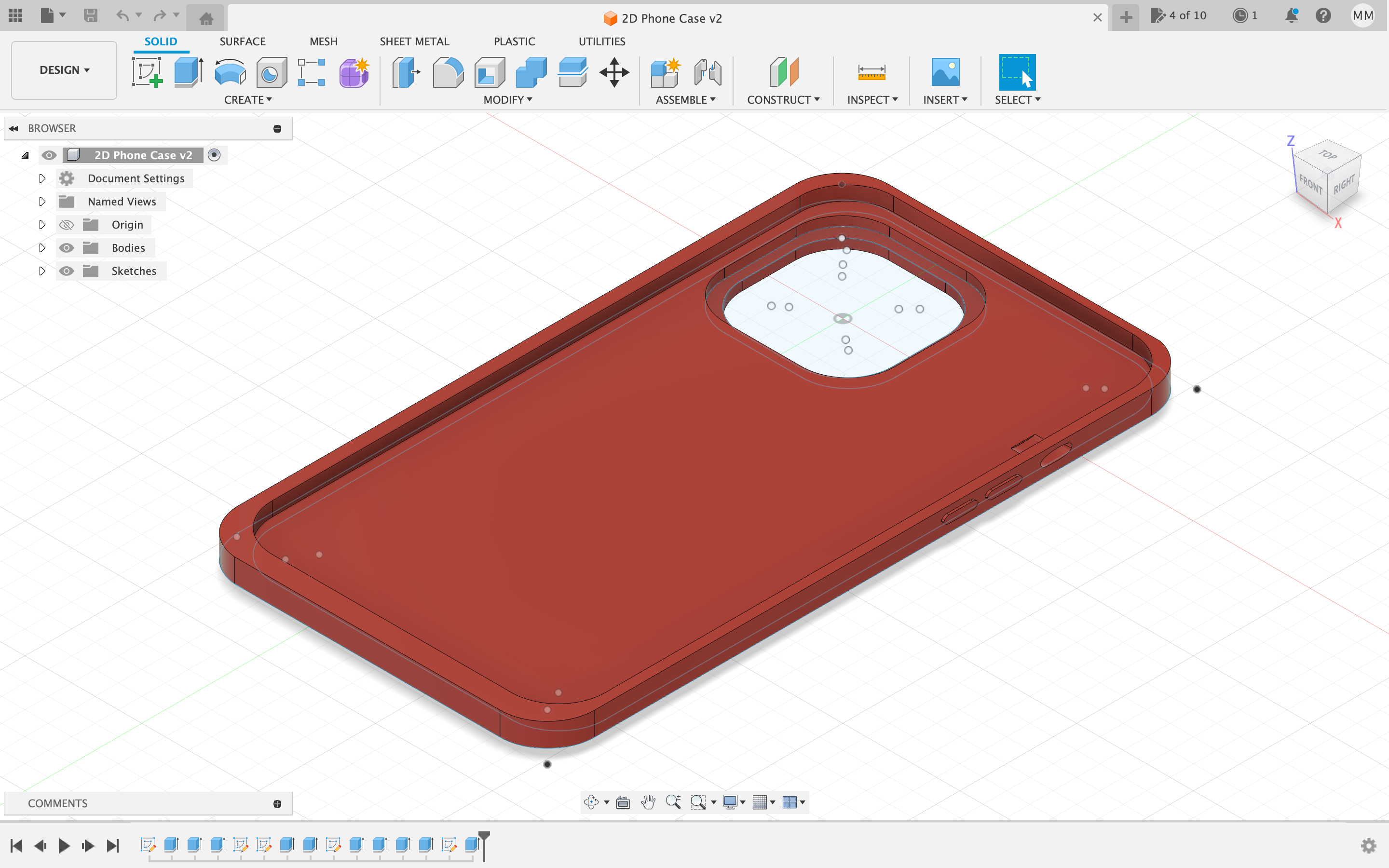Hide the Bodies folder visibility
The image size is (1389, 868).
[67, 248]
